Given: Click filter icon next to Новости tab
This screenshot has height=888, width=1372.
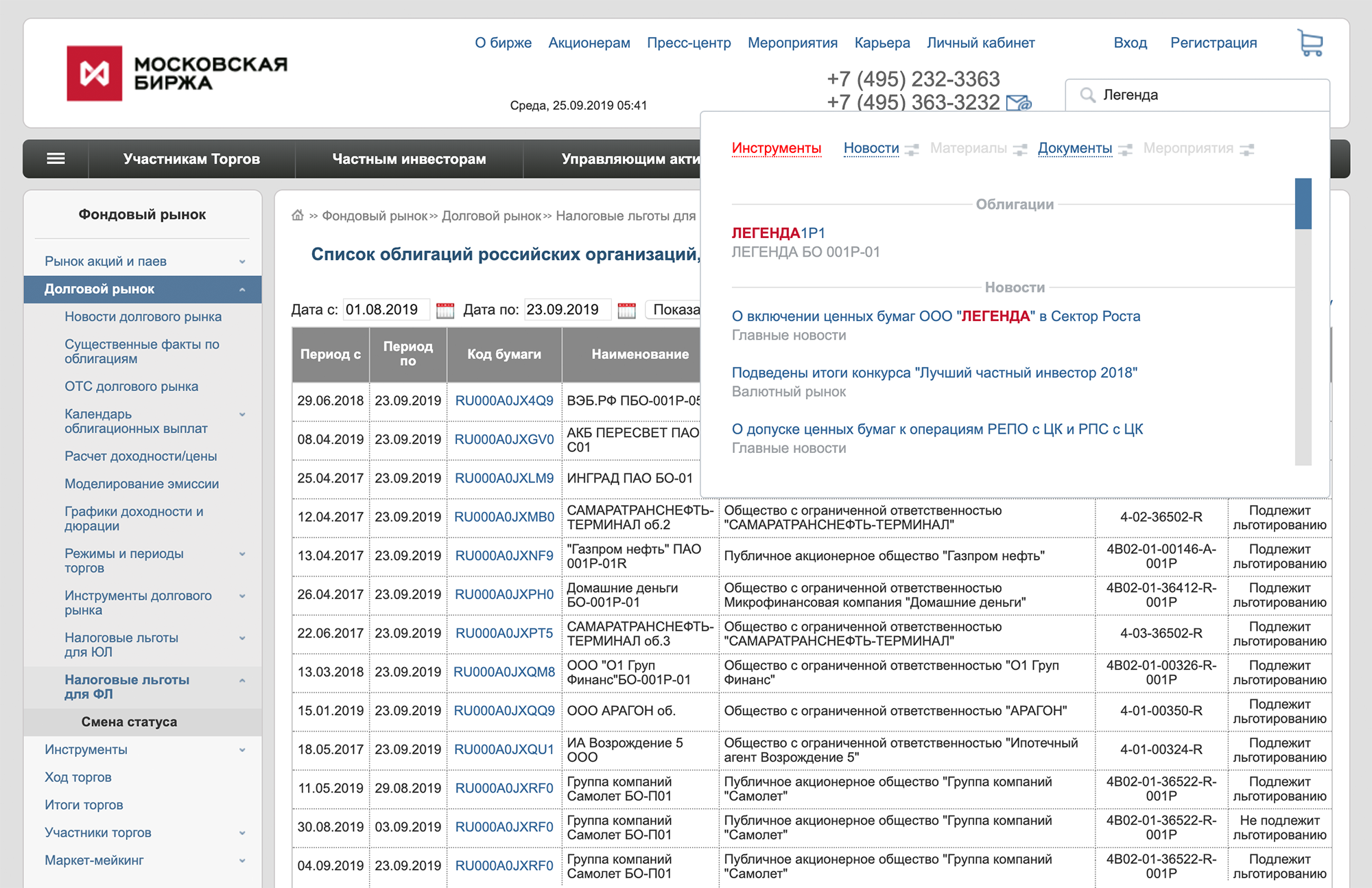Looking at the screenshot, I should tap(912, 150).
